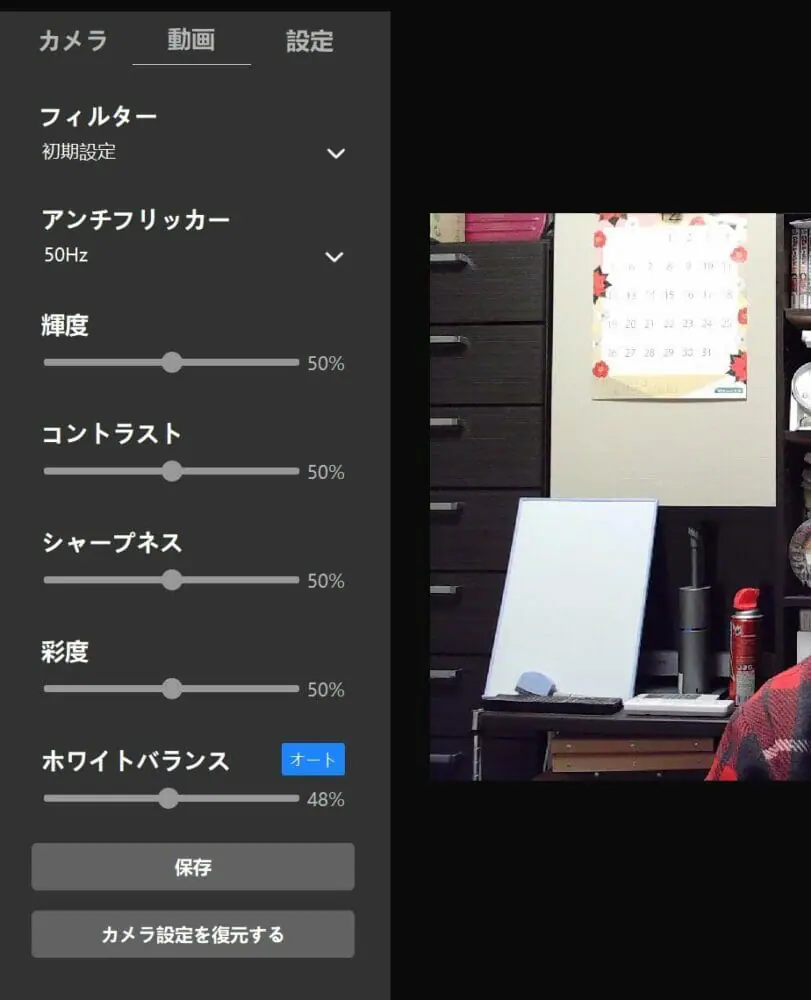Screen dimensions: 811x1000
Task: Click the far left end of コントラスト track
Action: [x=47, y=471]
